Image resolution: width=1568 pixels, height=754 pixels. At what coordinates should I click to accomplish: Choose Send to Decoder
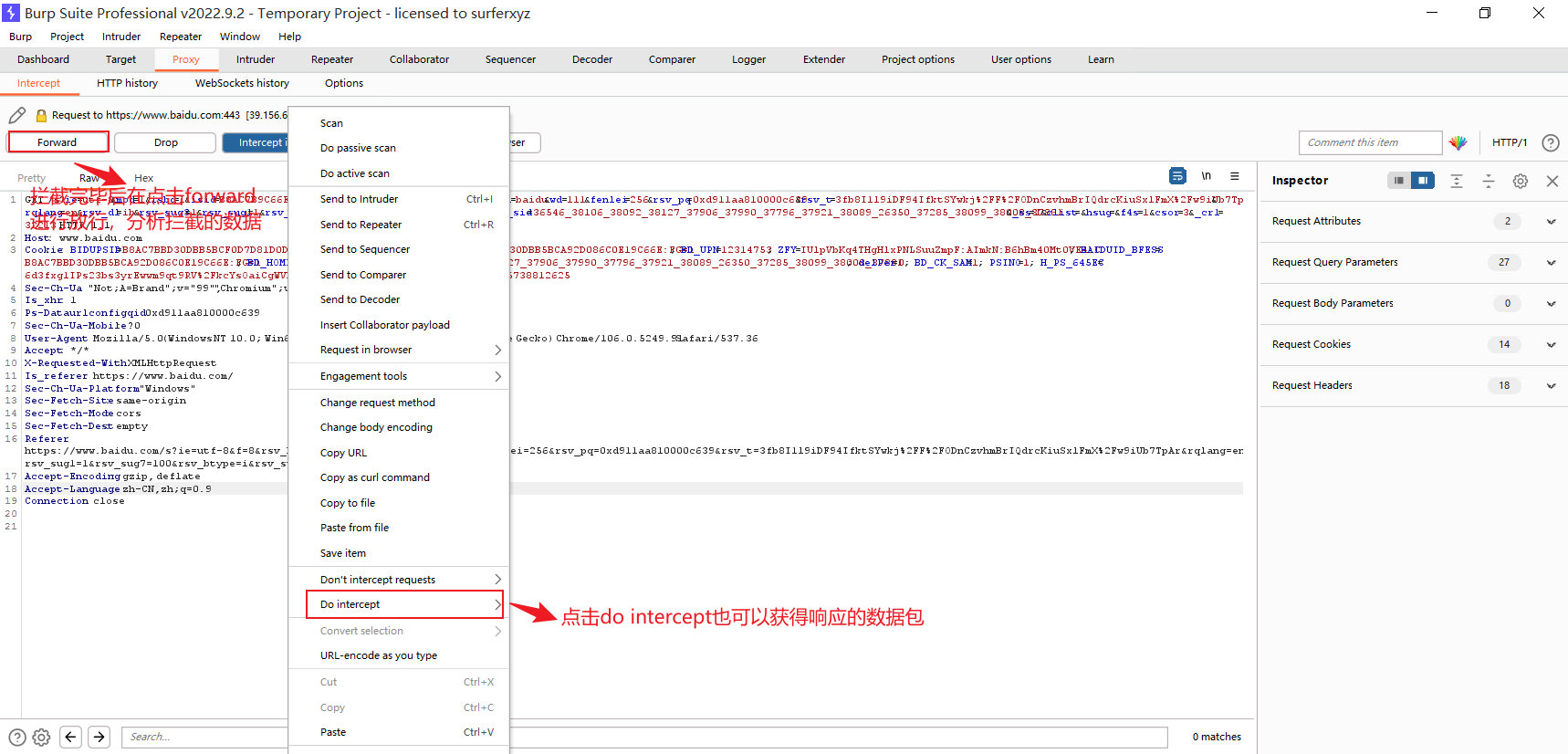[x=399, y=299]
